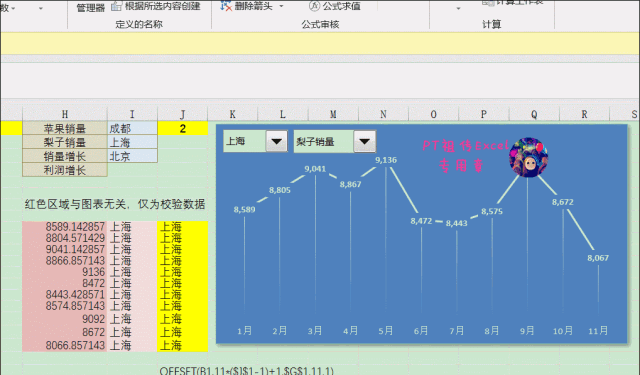Click cell containing 梨子销量 in column H
This screenshot has width=640, height=375.
click(x=65, y=142)
